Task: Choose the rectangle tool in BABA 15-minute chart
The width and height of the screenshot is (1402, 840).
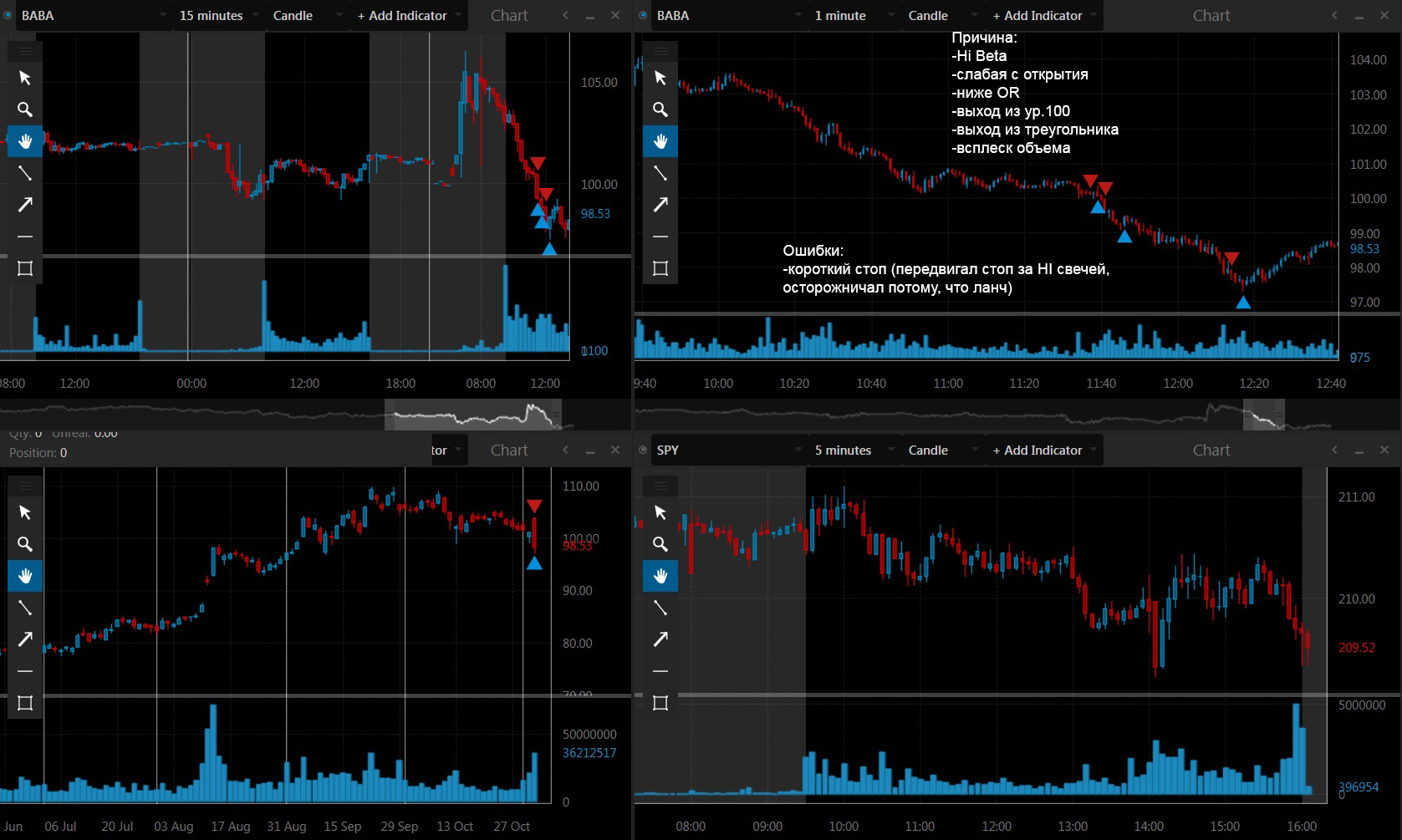Action: point(25,268)
